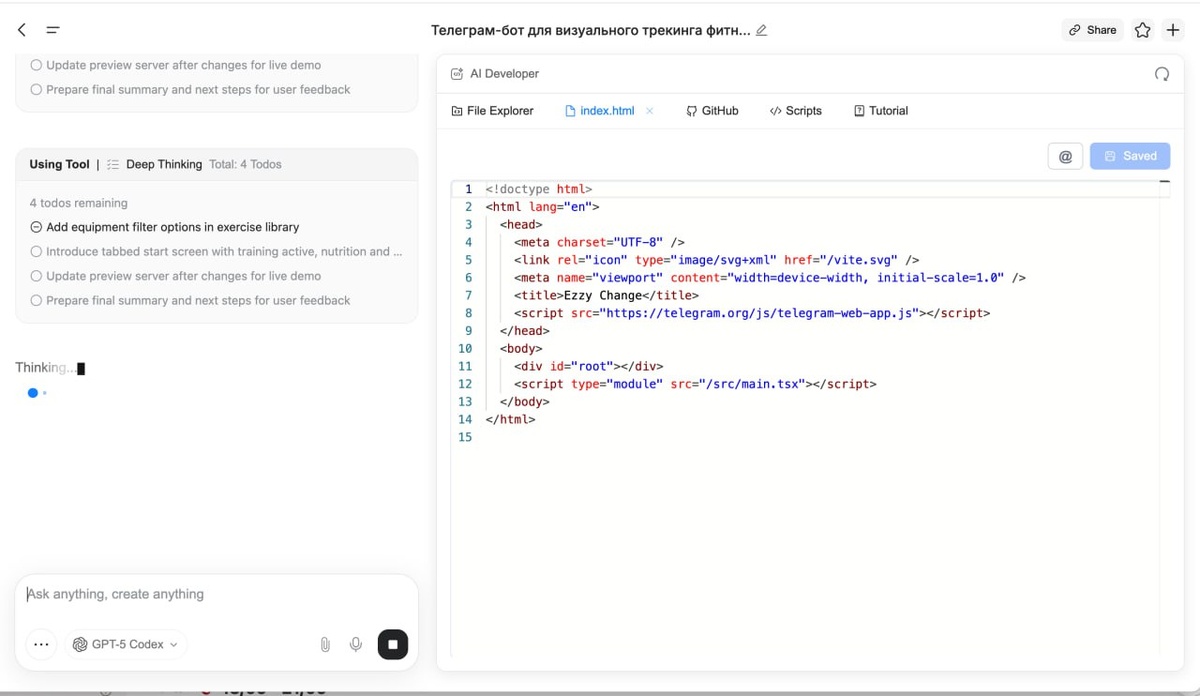The image size is (1200, 696).
Task: Edit the project title pencil icon
Action: pyautogui.click(x=761, y=30)
